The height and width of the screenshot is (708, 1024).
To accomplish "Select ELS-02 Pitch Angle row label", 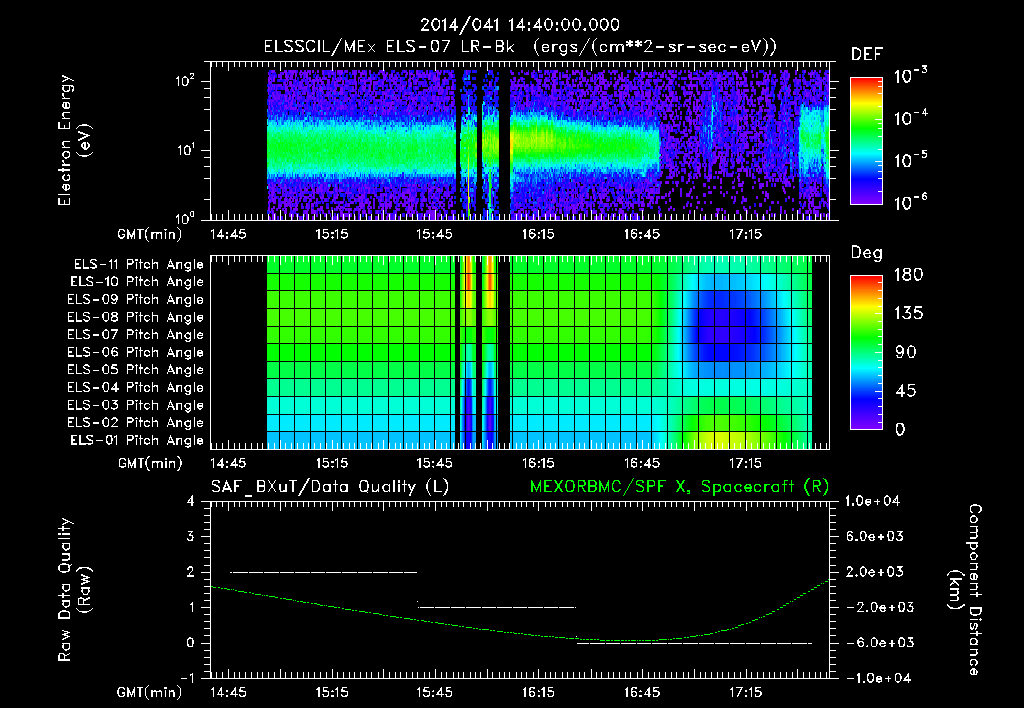I will (x=136, y=423).
